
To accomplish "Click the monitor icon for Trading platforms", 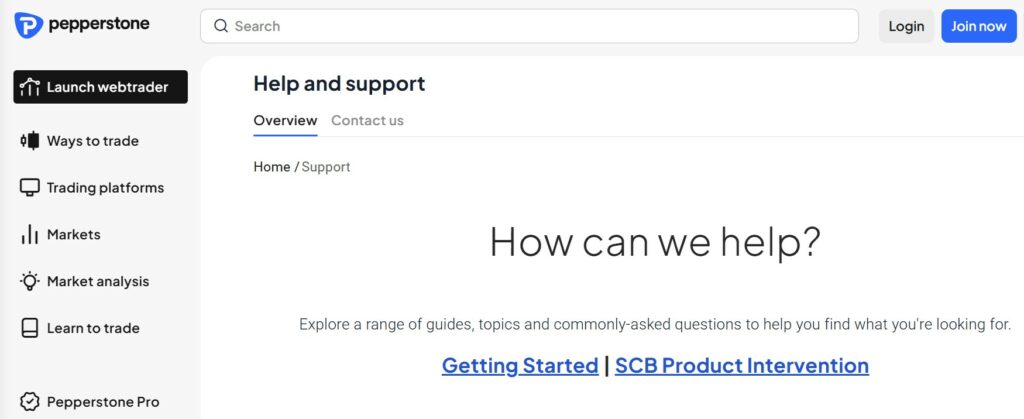I will click(x=30, y=188).
